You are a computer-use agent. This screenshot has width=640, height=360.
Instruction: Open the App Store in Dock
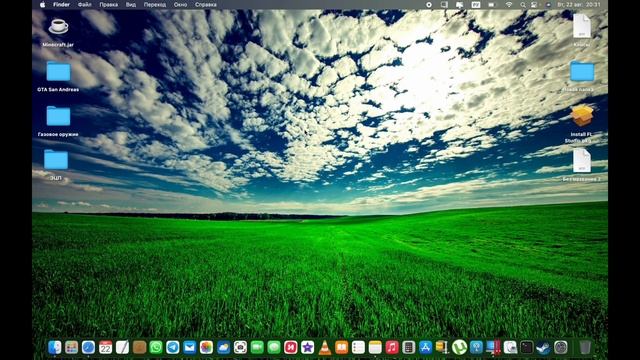(425, 347)
